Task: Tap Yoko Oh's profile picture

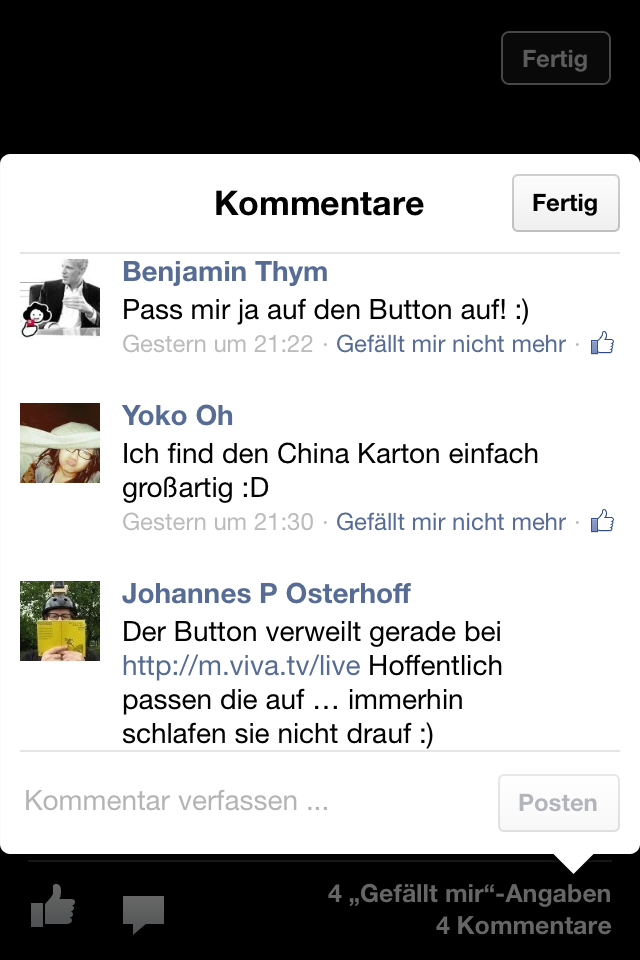Action: [x=60, y=443]
